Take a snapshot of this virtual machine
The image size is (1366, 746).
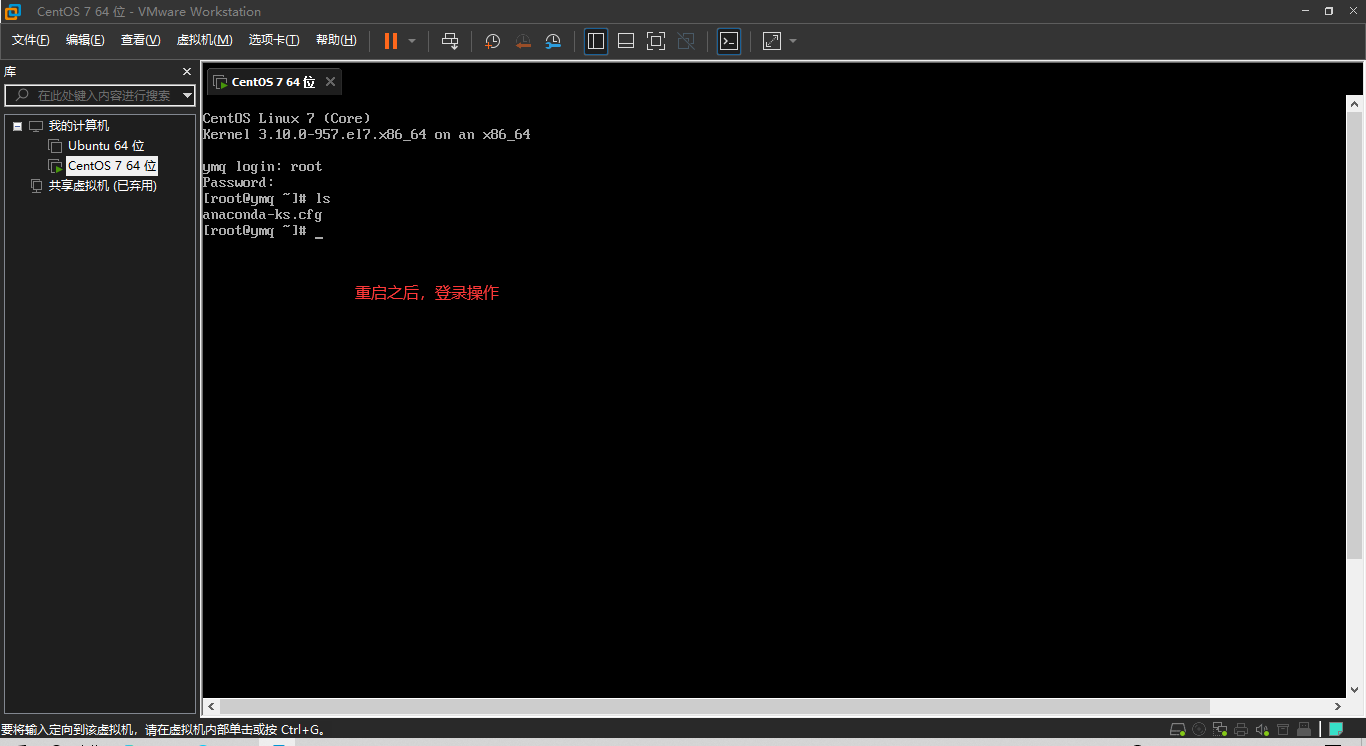click(492, 41)
